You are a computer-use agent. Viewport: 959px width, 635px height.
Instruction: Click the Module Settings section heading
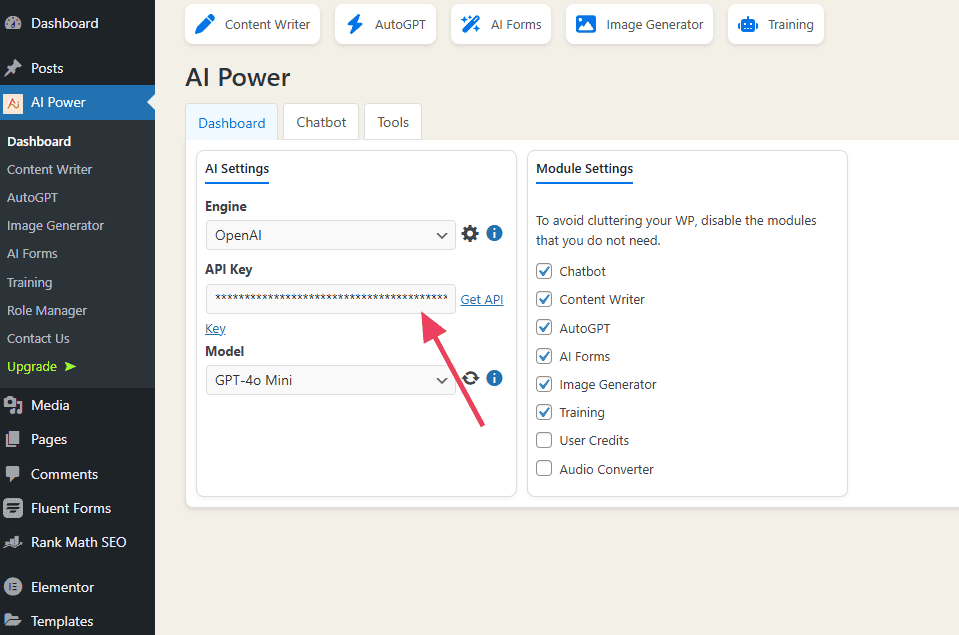coord(585,169)
